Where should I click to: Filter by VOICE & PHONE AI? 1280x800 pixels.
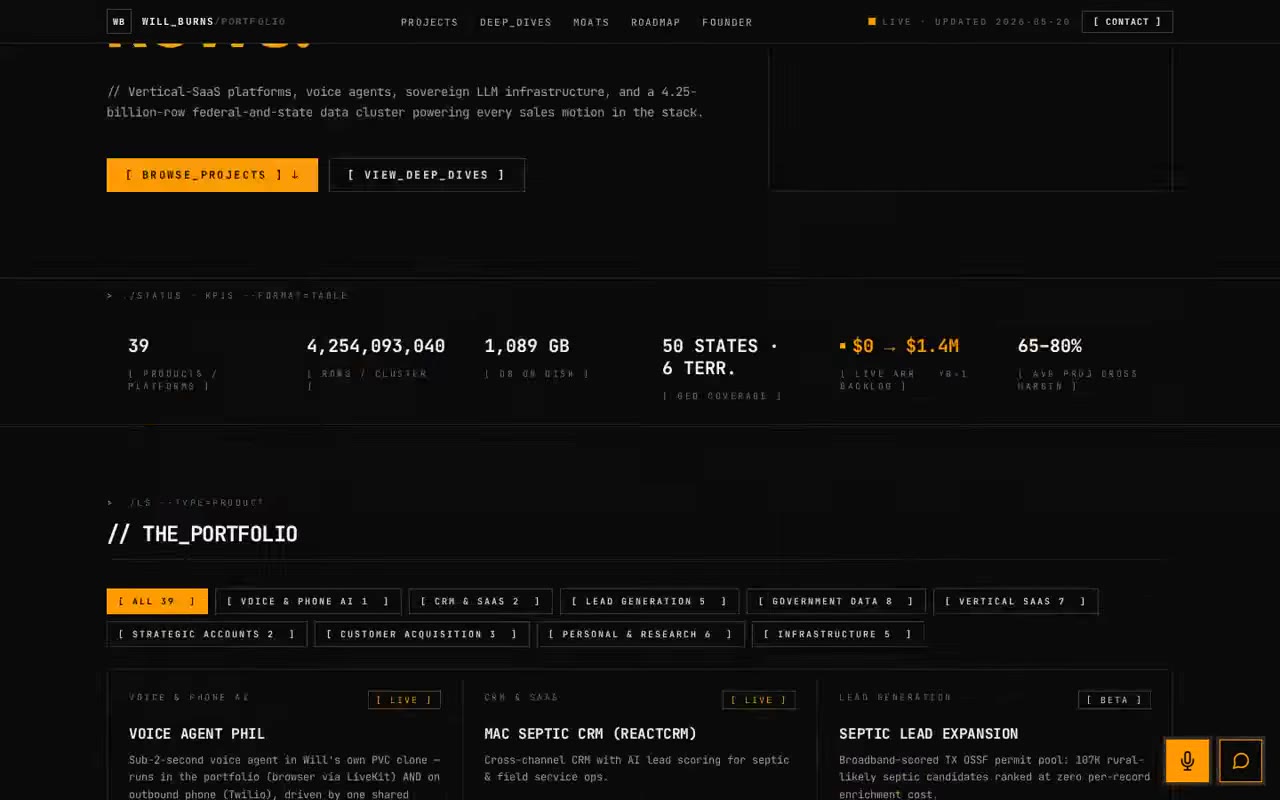pos(308,601)
